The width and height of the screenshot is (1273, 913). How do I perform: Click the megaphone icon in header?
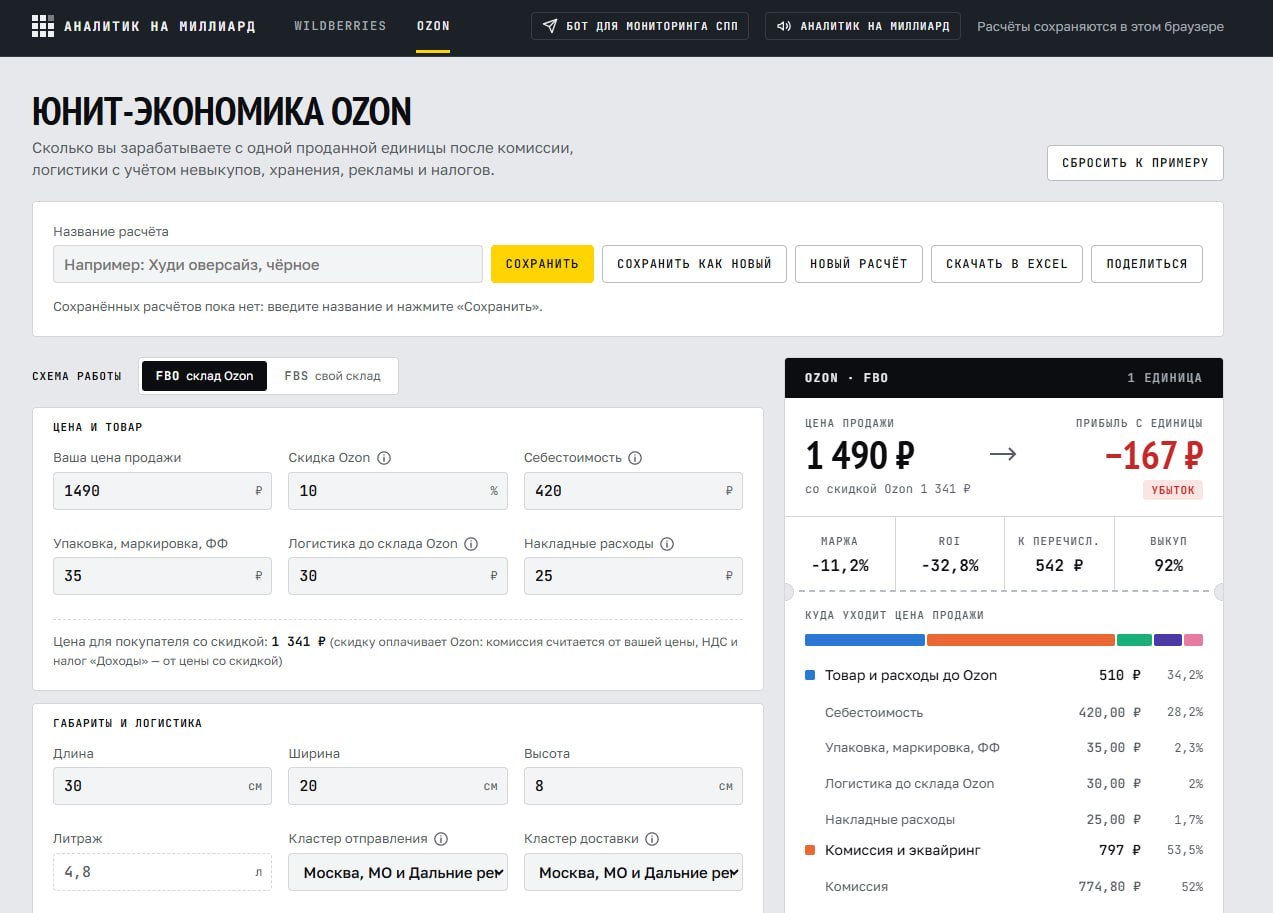(784, 26)
